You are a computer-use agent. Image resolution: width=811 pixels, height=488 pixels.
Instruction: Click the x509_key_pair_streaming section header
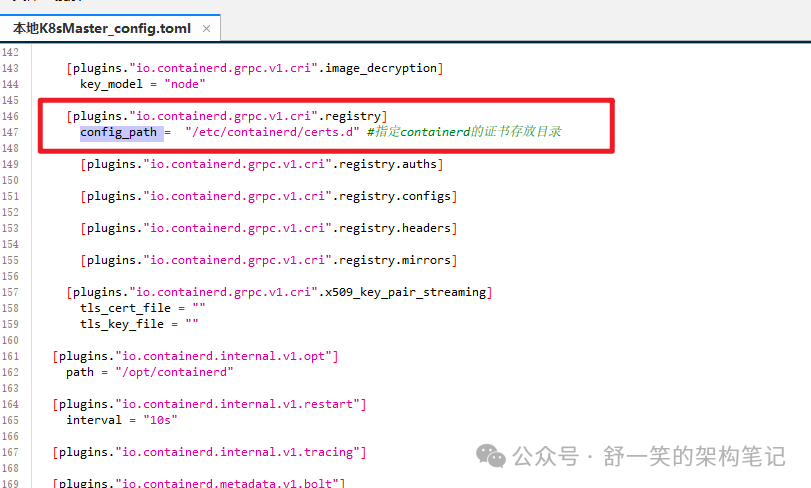(x=279, y=293)
